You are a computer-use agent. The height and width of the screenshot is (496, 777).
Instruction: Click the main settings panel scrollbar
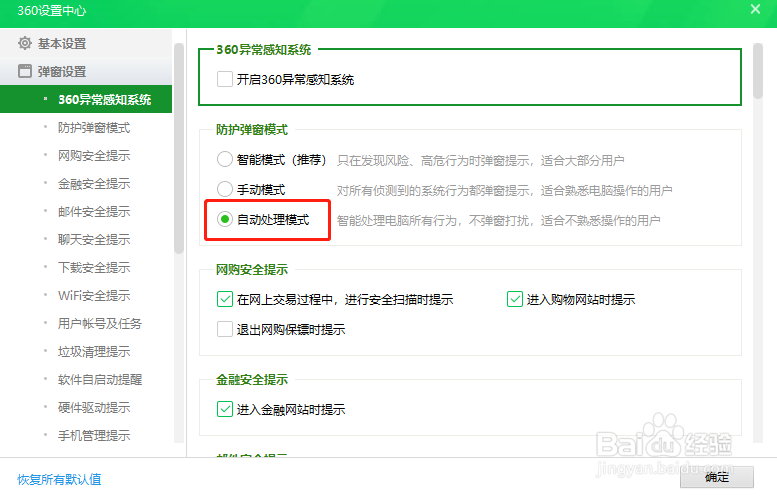(x=758, y=71)
